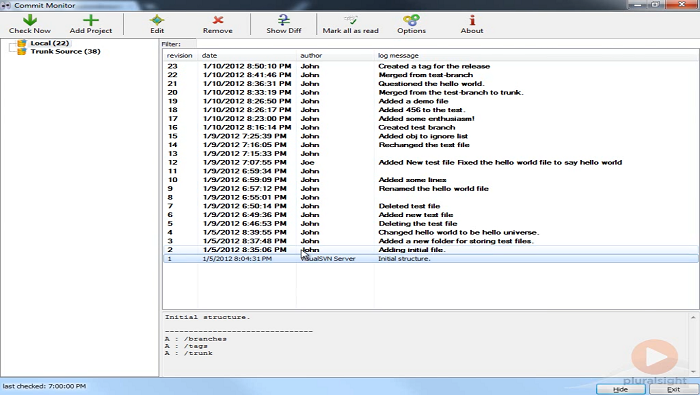Click the '/tags' line in details pane
700x395 pixels.
click(186, 346)
